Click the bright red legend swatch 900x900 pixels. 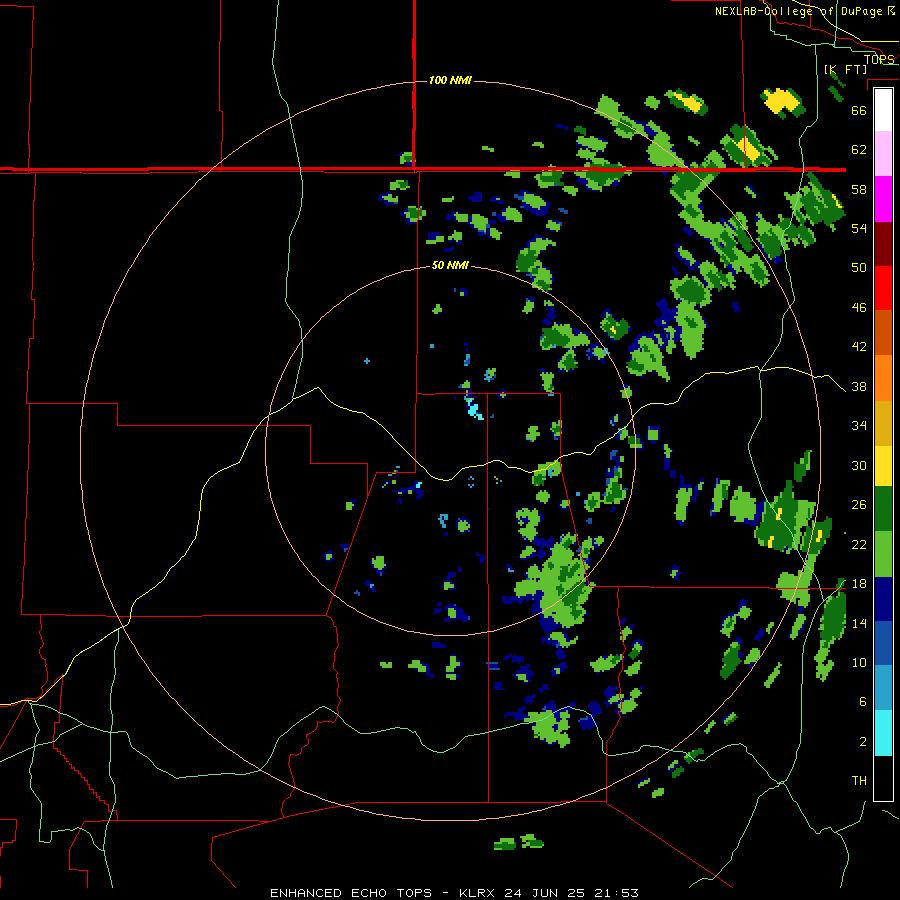(x=883, y=288)
